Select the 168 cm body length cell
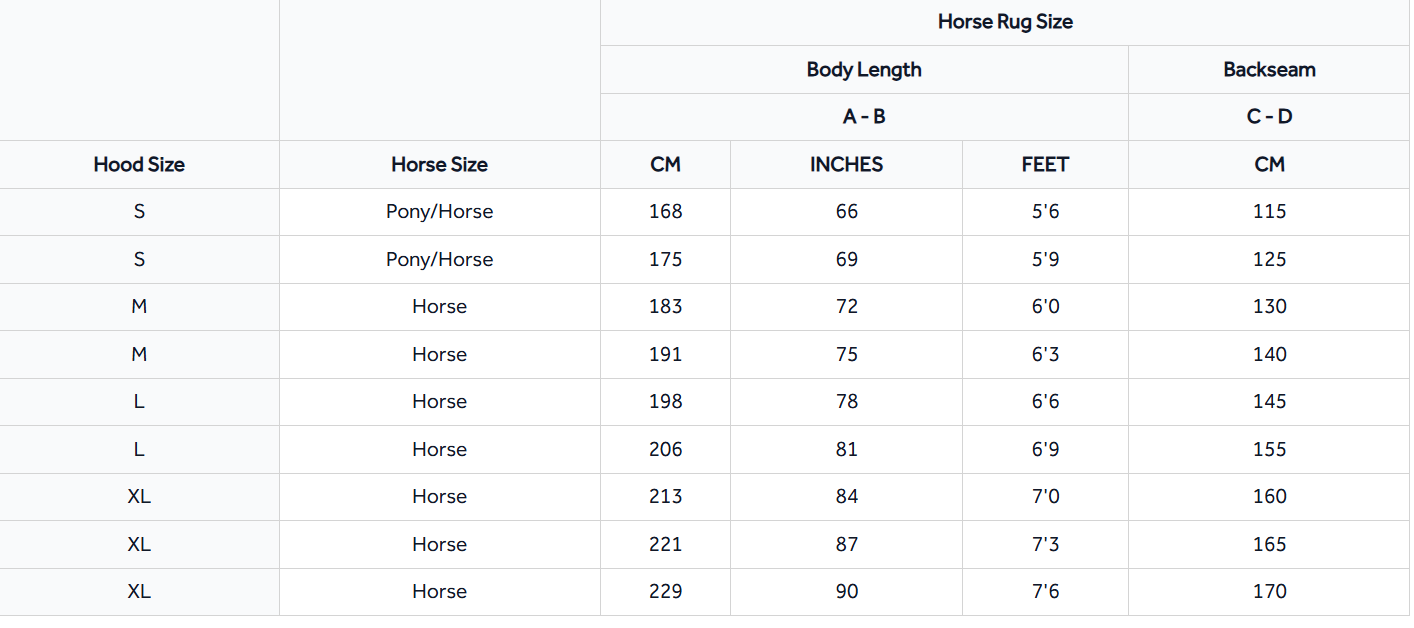 point(665,211)
